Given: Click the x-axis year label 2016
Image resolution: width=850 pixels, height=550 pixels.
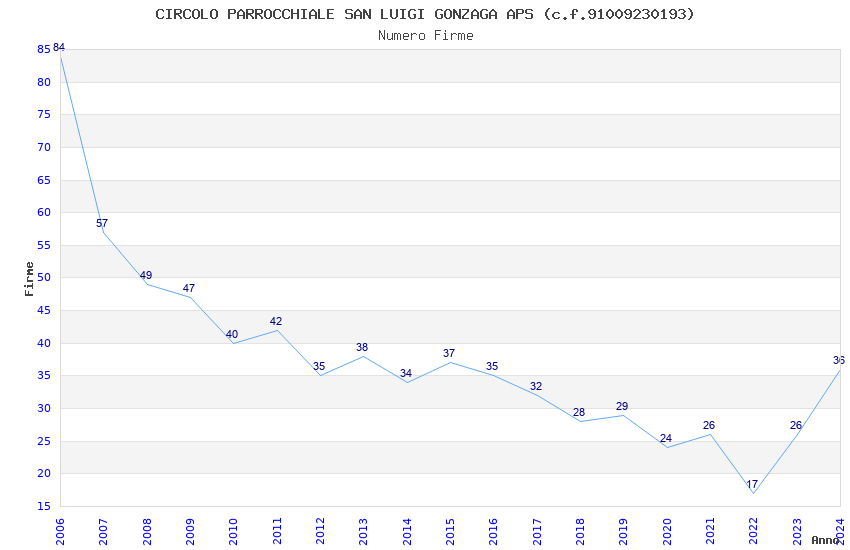Looking at the screenshot, I should click(x=493, y=532).
